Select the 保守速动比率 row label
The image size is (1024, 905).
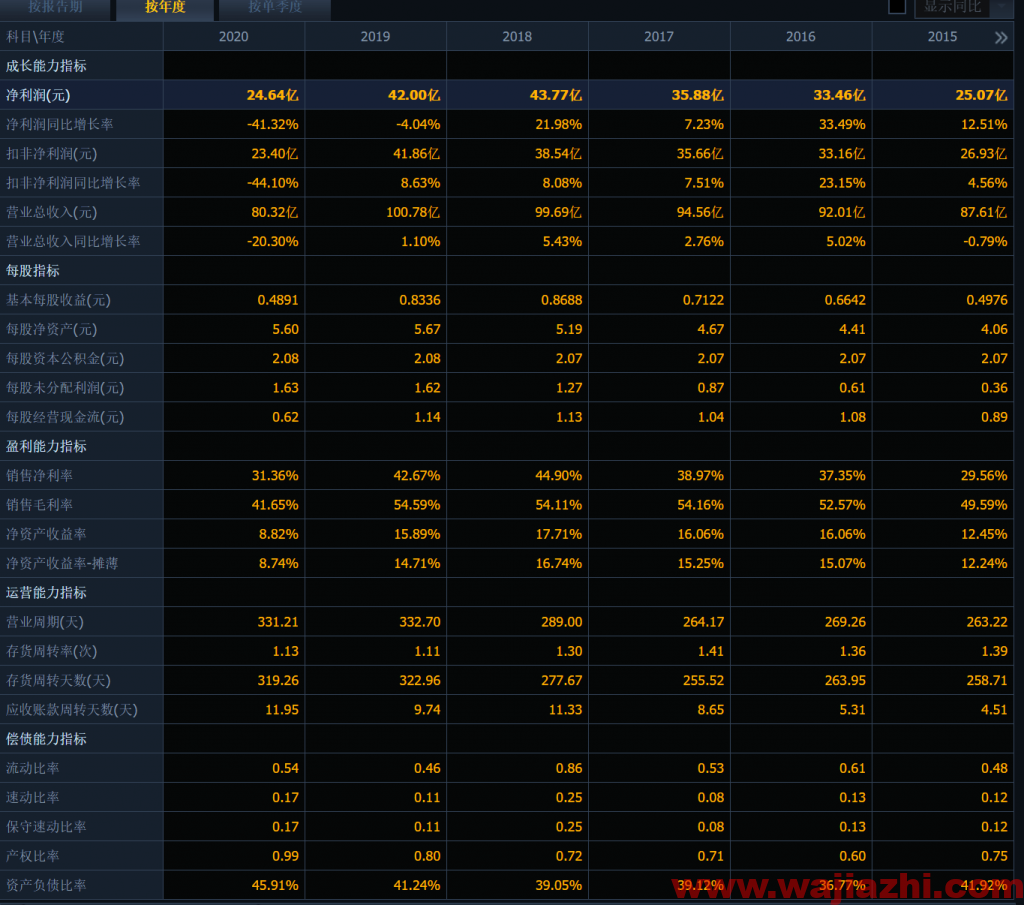(x=46, y=827)
